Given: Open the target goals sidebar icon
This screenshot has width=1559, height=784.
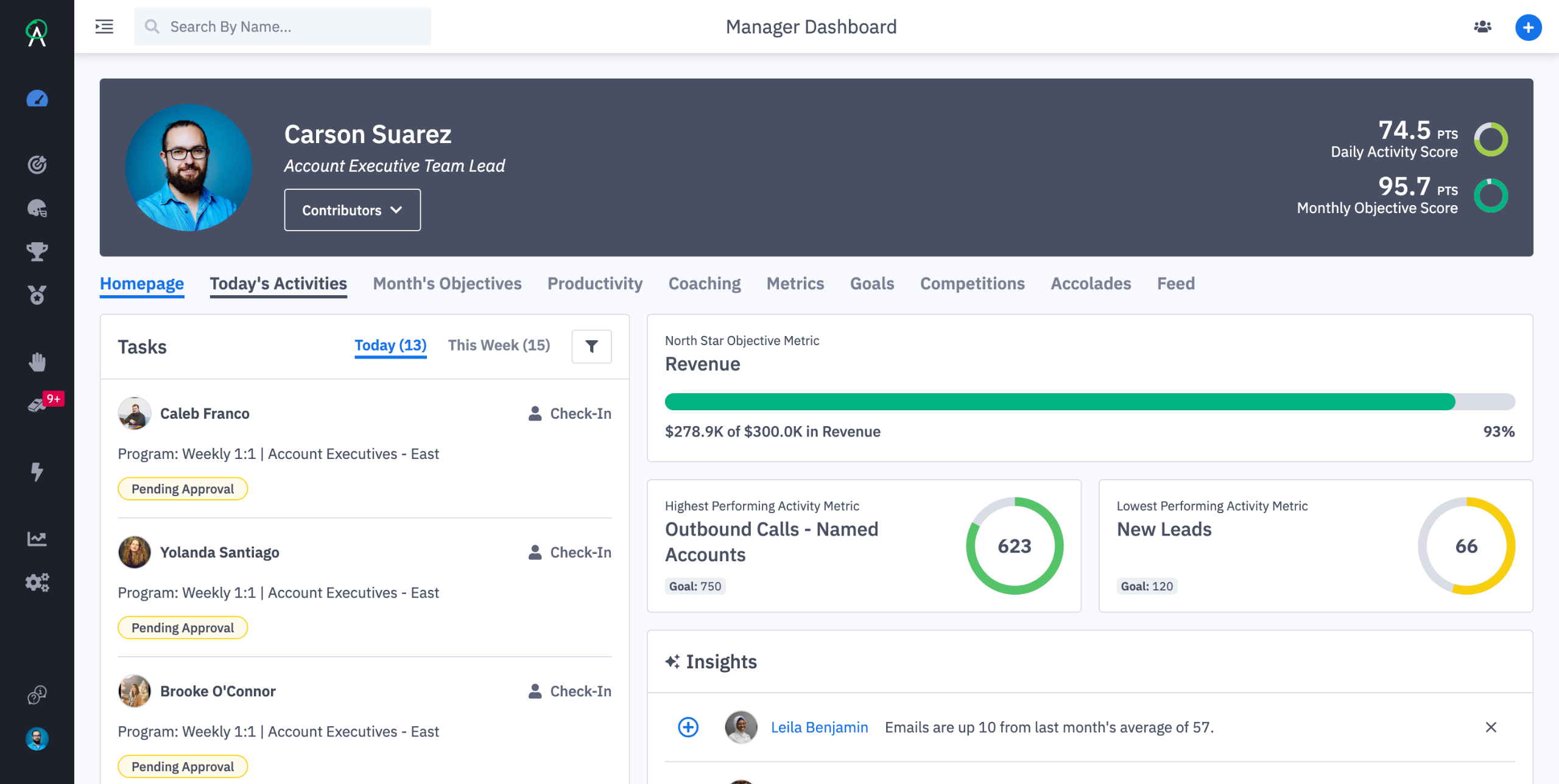Looking at the screenshot, I should click(37, 164).
